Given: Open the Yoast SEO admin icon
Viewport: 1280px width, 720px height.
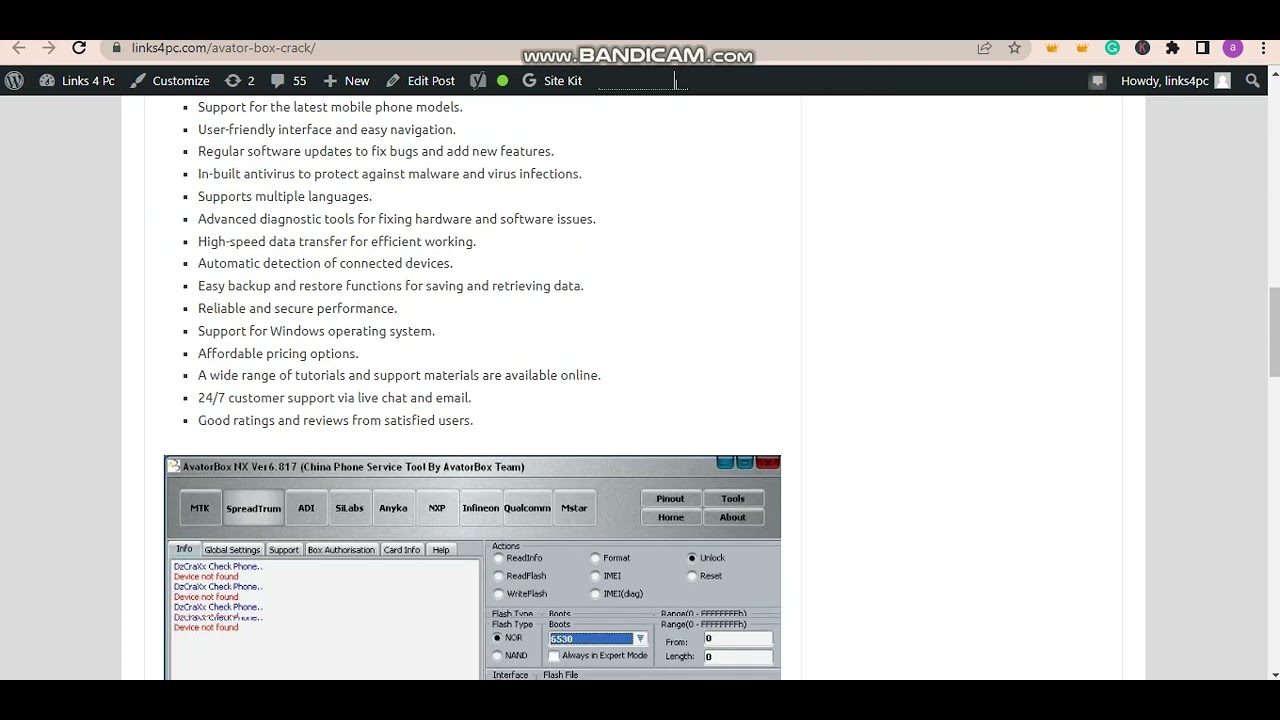Looking at the screenshot, I should [478, 81].
